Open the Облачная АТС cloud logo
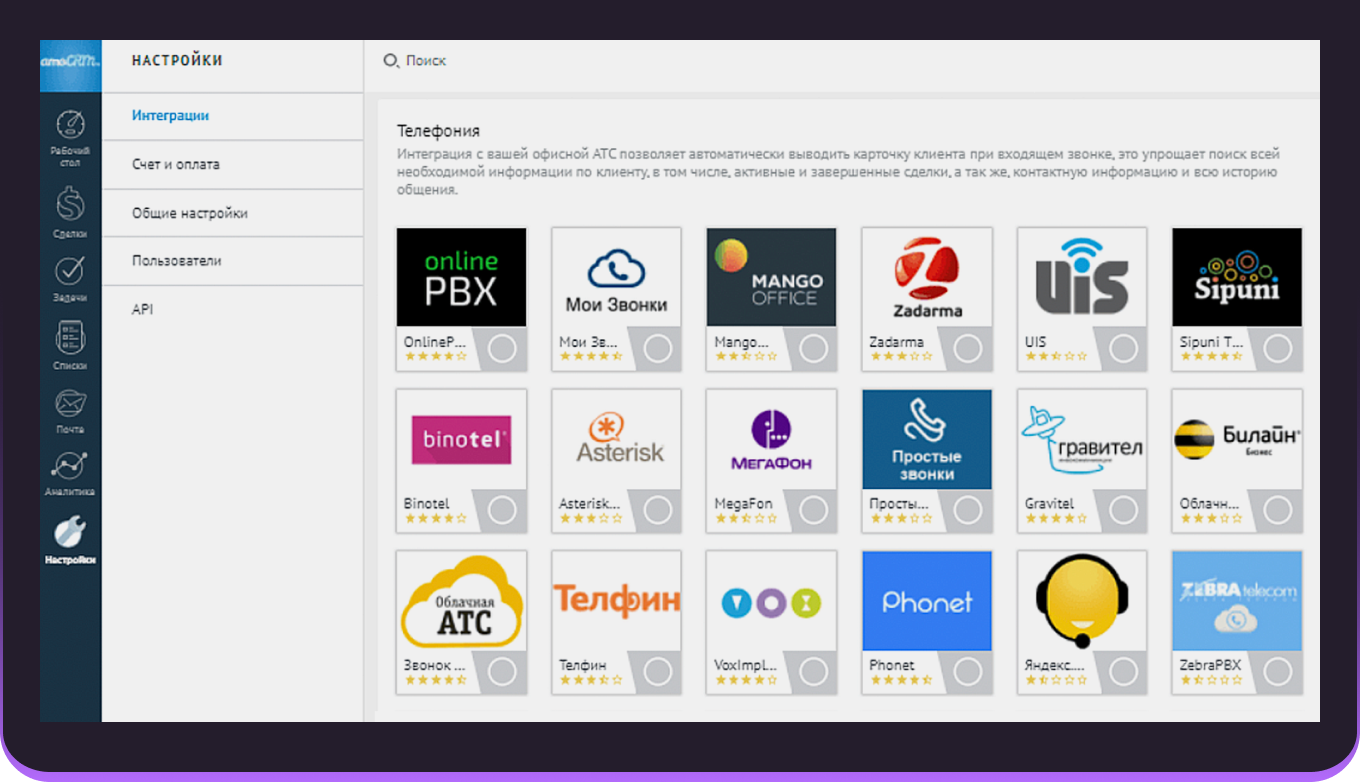 click(461, 600)
